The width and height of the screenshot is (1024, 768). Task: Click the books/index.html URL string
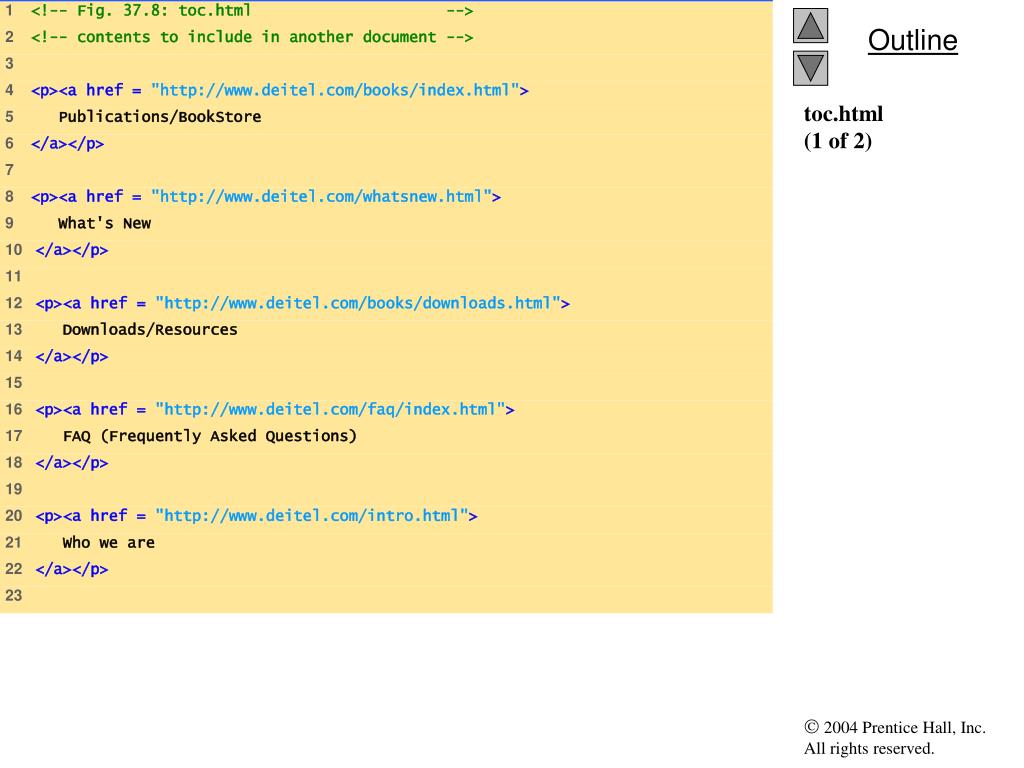pyautogui.click(x=336, y=90)
